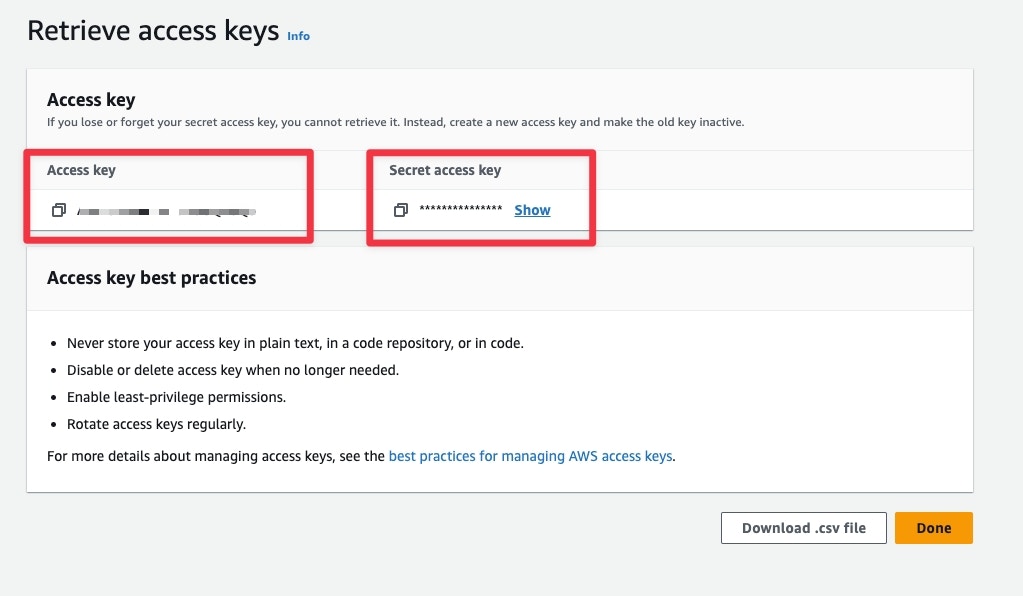1023x596 pixels.
Task: Click the Retrieve access keys page heading
Action: (153, 31)
